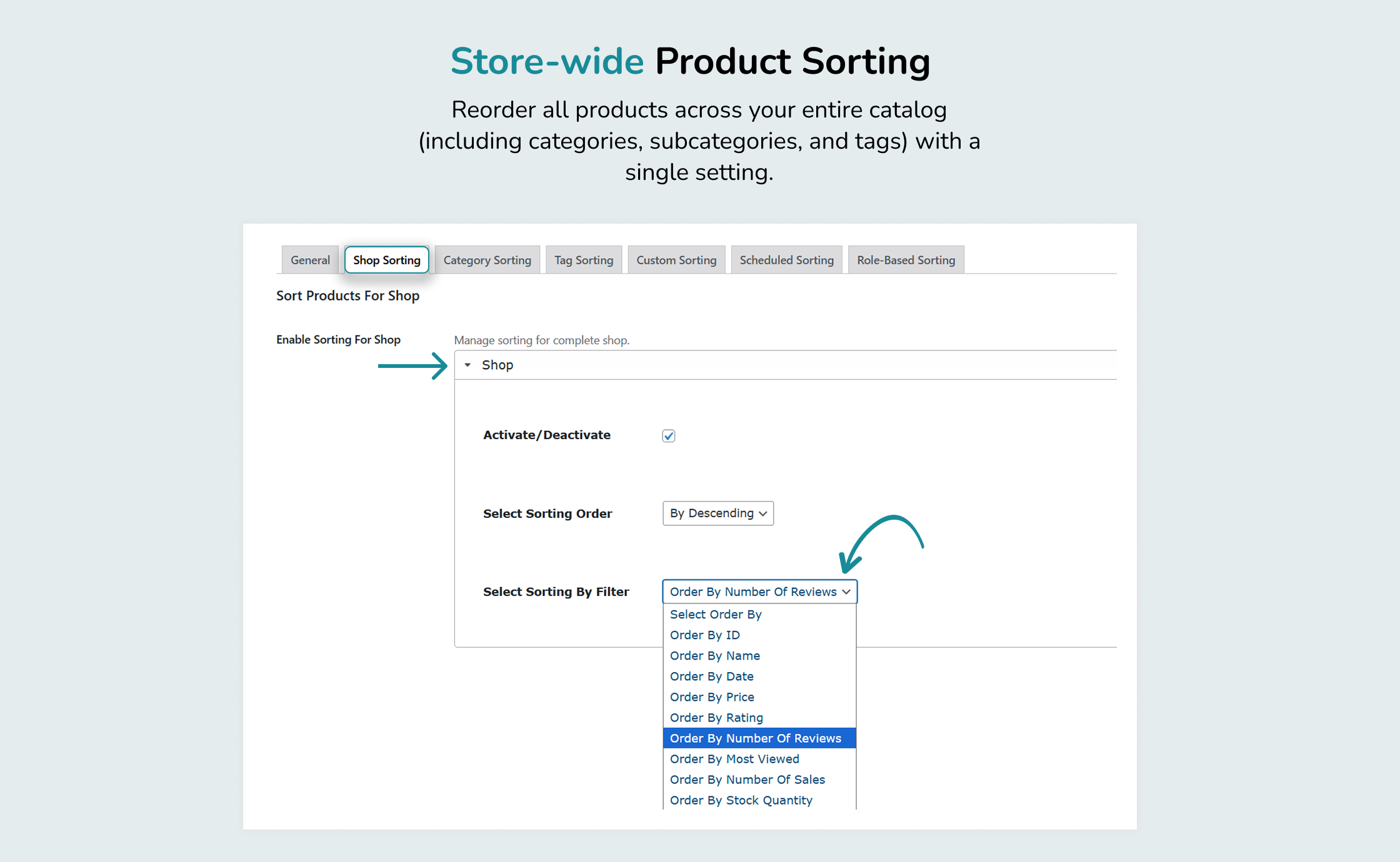Viewport: 1400px width, 862px height.
Task: Open the By Descending sorting order dropdown
Action: pos(718,513)
